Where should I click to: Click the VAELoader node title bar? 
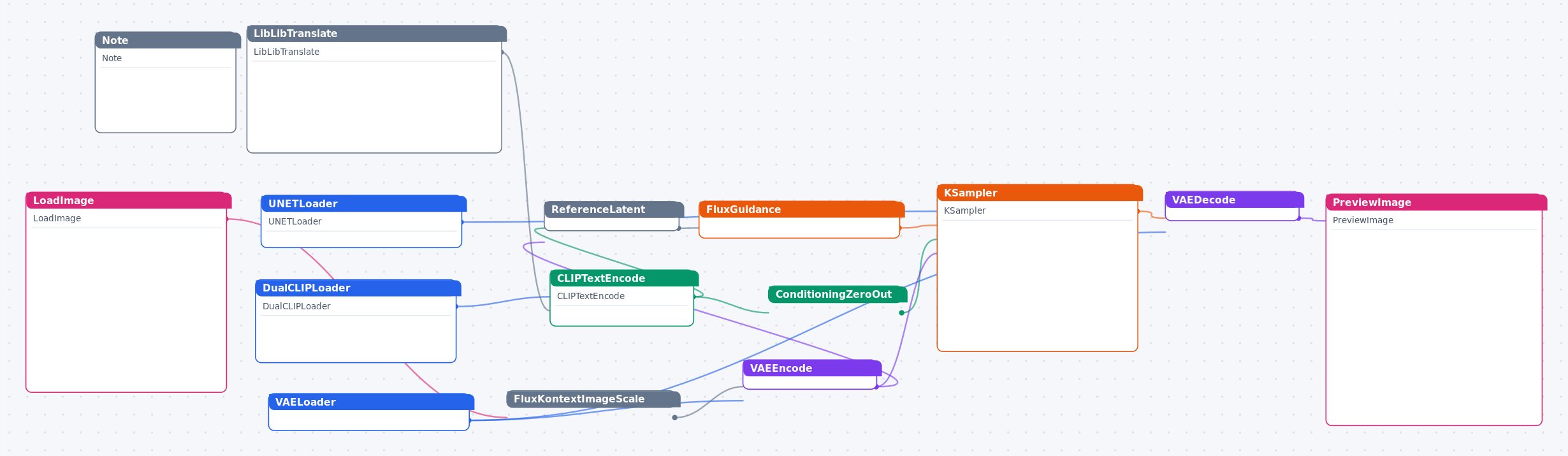[372, 402]
